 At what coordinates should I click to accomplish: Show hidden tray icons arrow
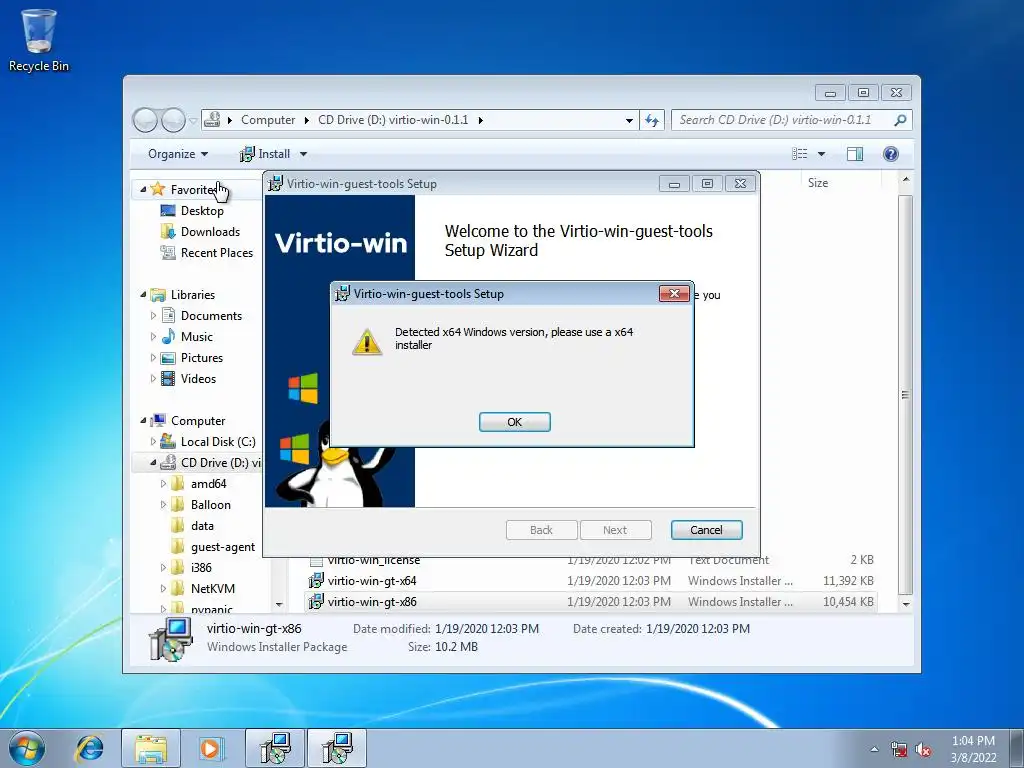(x=874, y=749)
